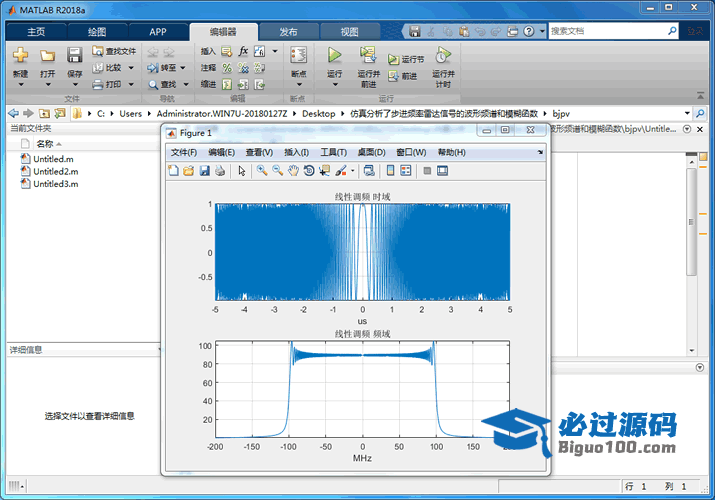Screen dimensions: 715x500
Task: Open the Run (运行) dropdown arrow
Action: (335, 85)
